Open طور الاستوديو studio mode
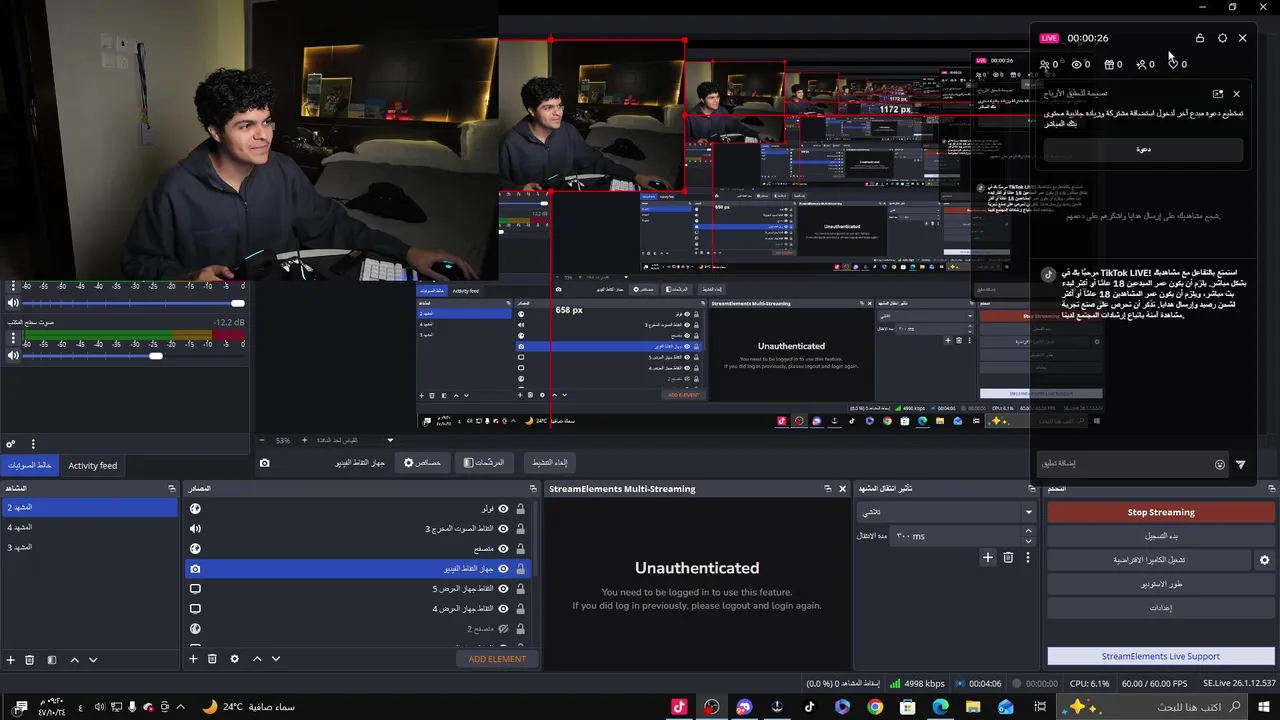The height and width of the screenshot is (720, 1280). [1161, 584]
